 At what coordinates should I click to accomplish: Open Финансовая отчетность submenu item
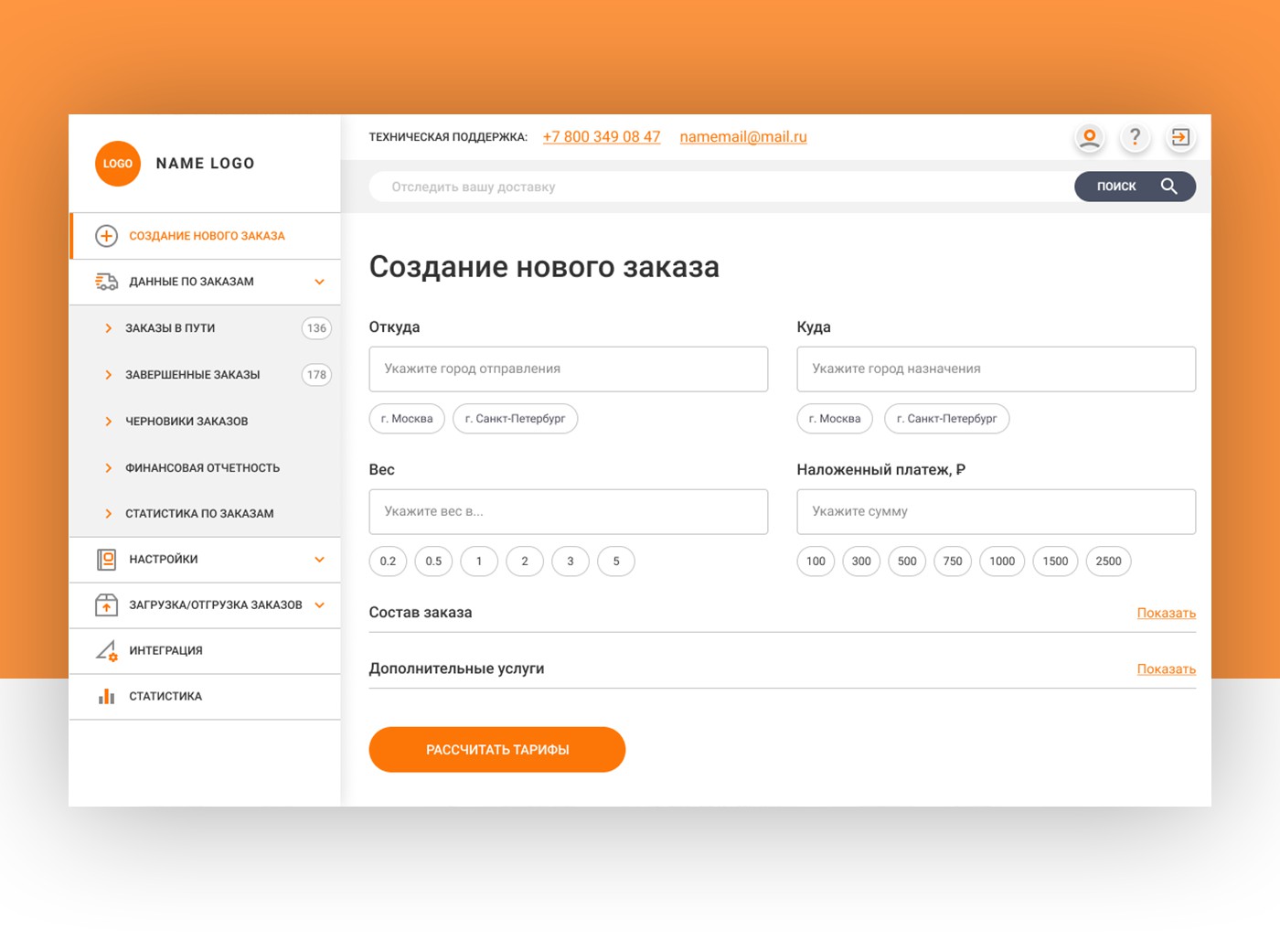[x=205, y=468]
